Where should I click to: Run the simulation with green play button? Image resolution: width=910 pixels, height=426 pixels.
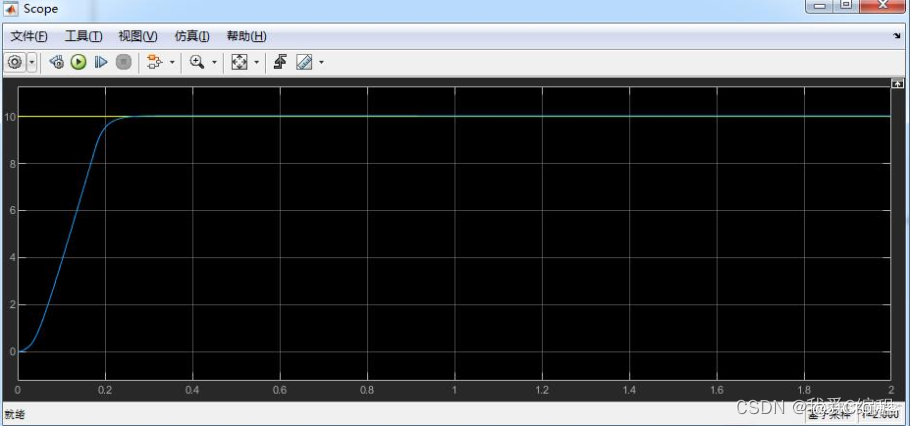pyautogui.click(x=78, y=62)
